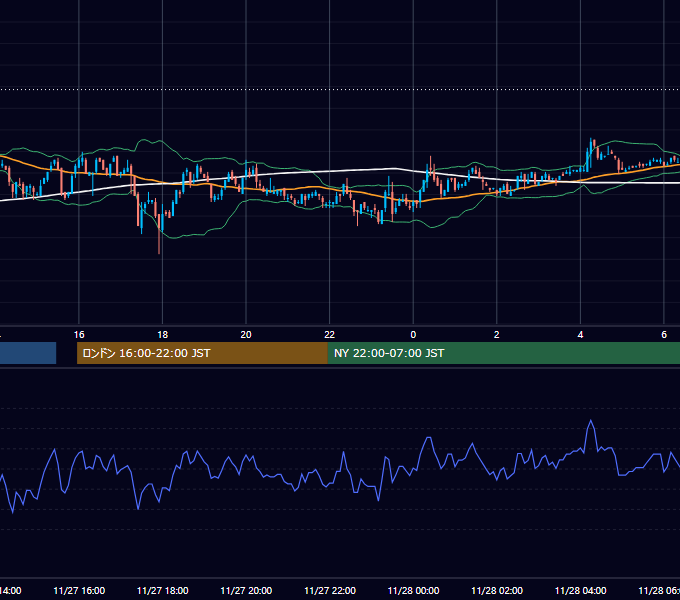The width and height of the screenshot is (680, 600).
Task: Click the "22" hour label on chart axis
Action: [x=330, y=335]
